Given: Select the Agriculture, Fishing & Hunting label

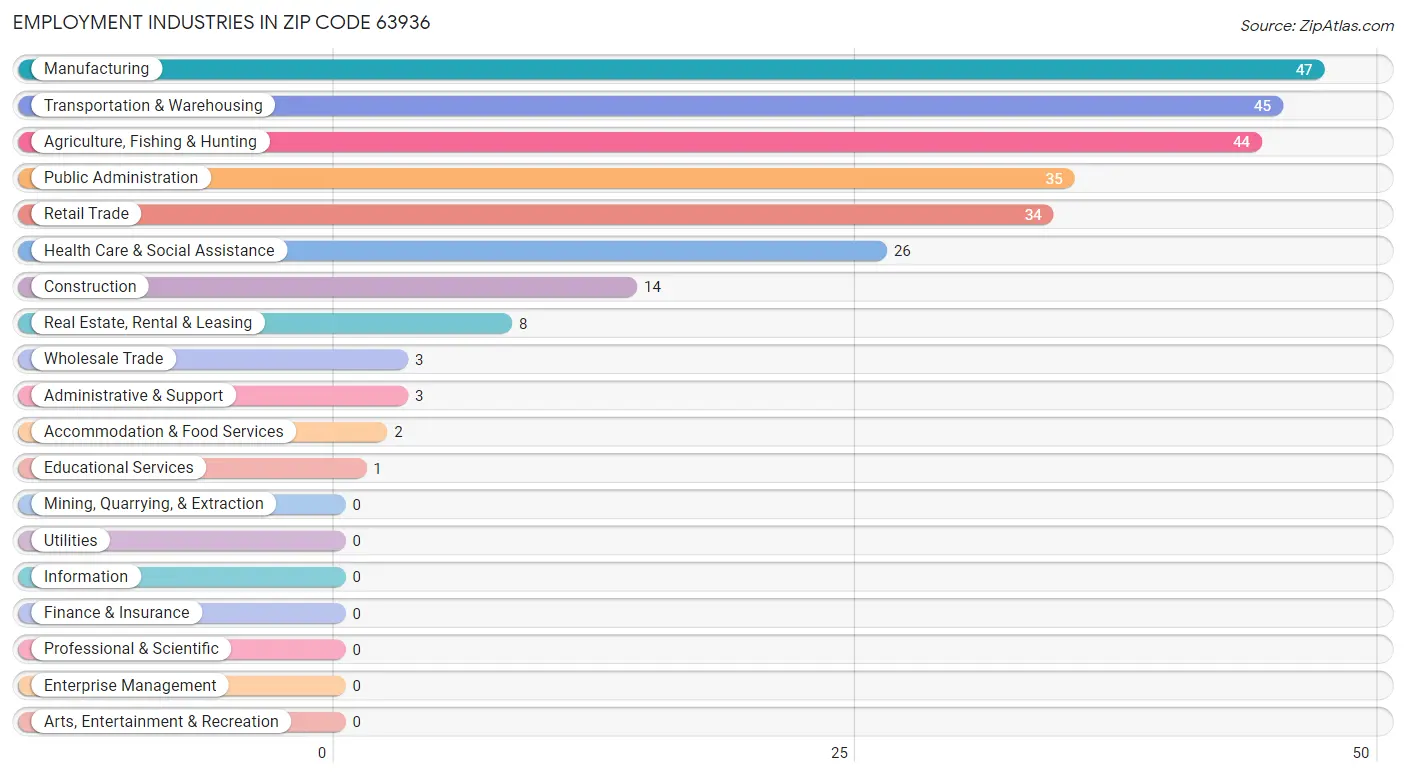Looking at the screenshot, I should tap(150, 142).
